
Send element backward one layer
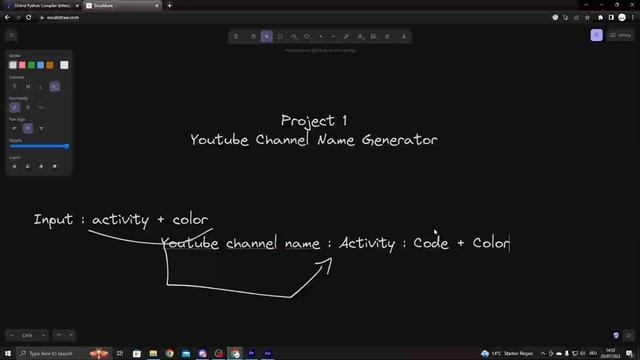[28, 167]
